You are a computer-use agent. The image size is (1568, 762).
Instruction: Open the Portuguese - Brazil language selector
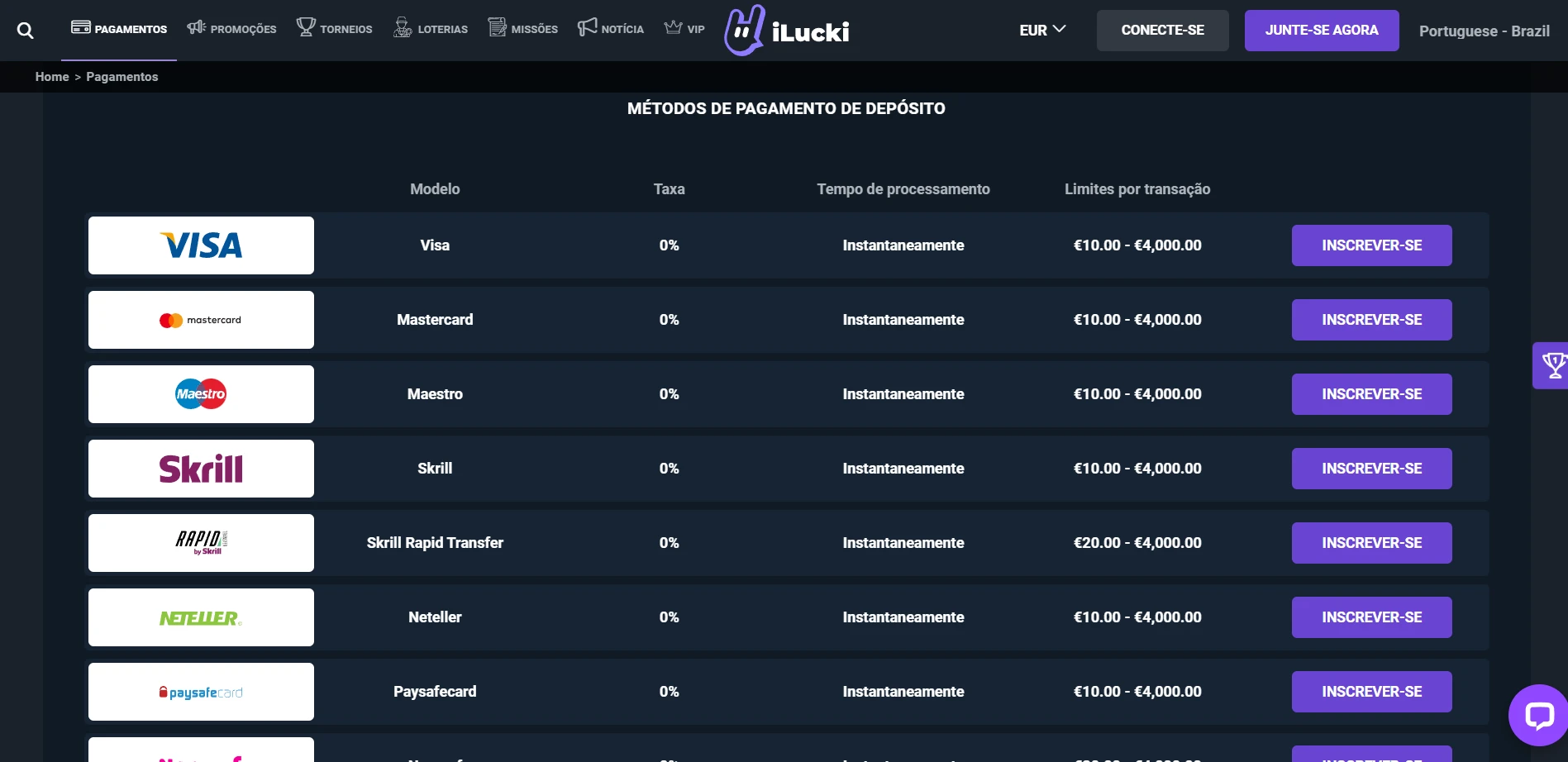point(1484,31)
